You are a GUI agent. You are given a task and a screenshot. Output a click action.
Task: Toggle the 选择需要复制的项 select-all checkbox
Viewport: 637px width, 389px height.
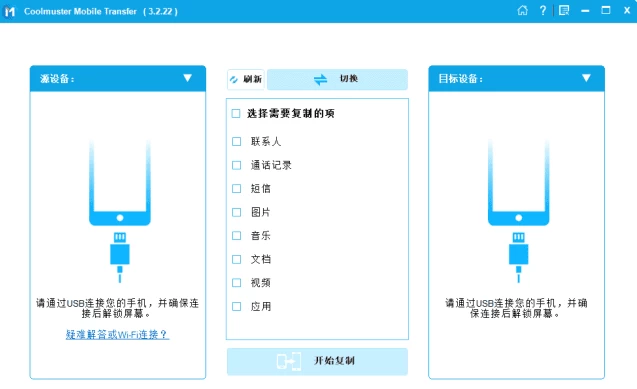pos(236,113)
